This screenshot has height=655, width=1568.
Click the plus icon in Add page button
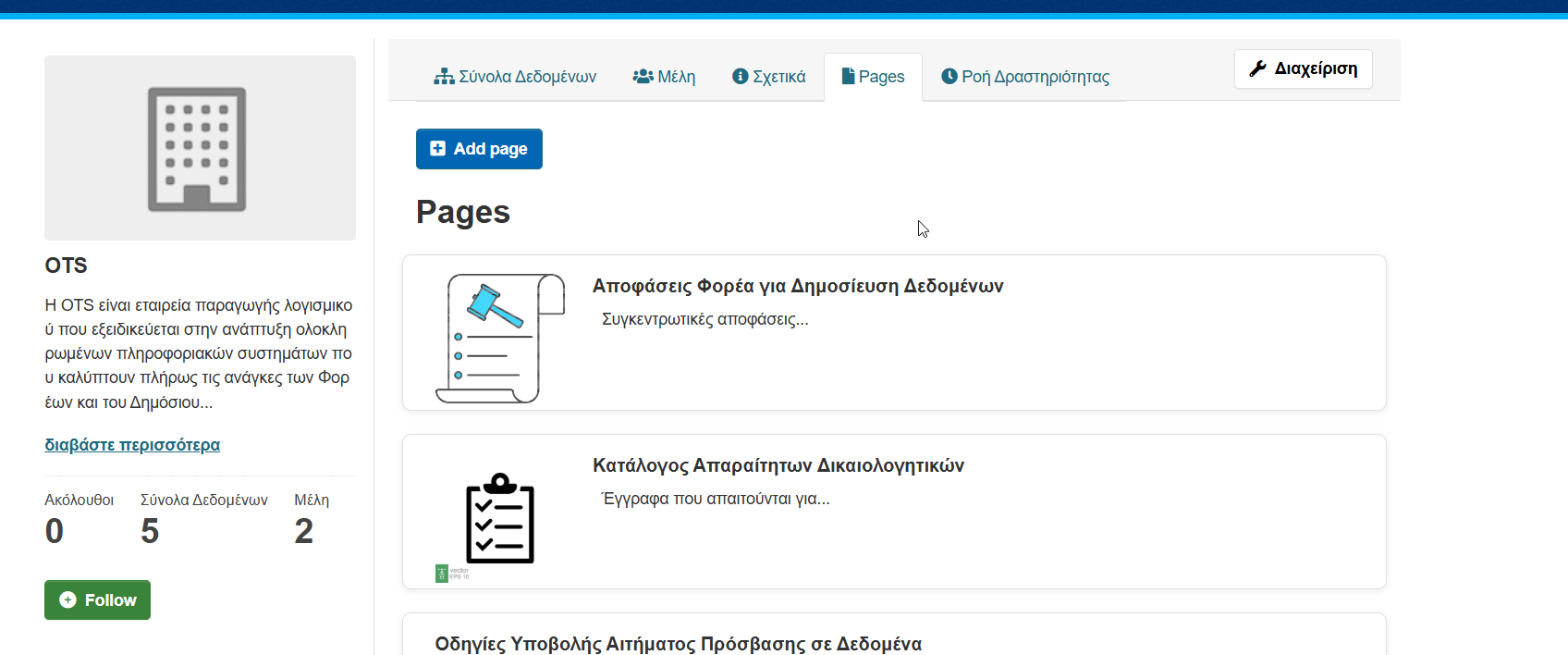[x=438, y=149]
